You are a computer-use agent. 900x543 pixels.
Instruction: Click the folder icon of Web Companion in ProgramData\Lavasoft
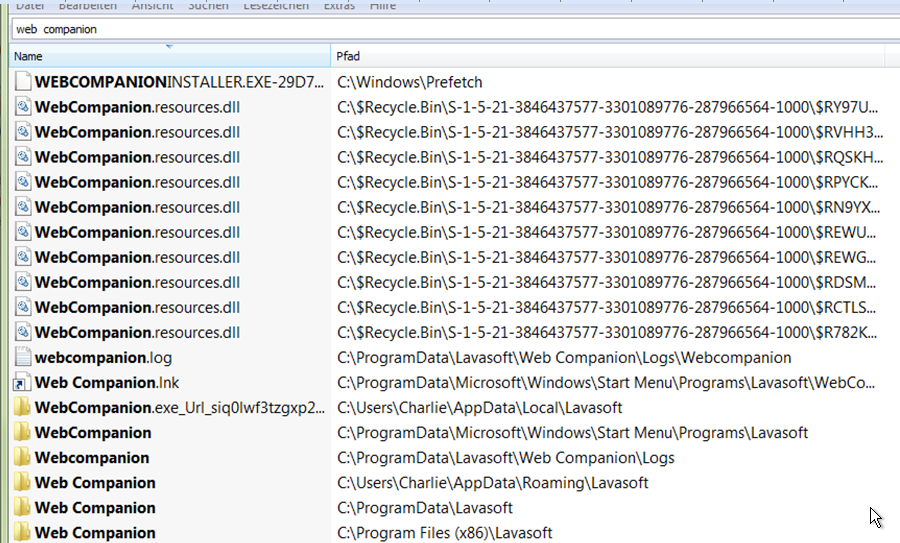pyautogui.click(x=22, y=507)
